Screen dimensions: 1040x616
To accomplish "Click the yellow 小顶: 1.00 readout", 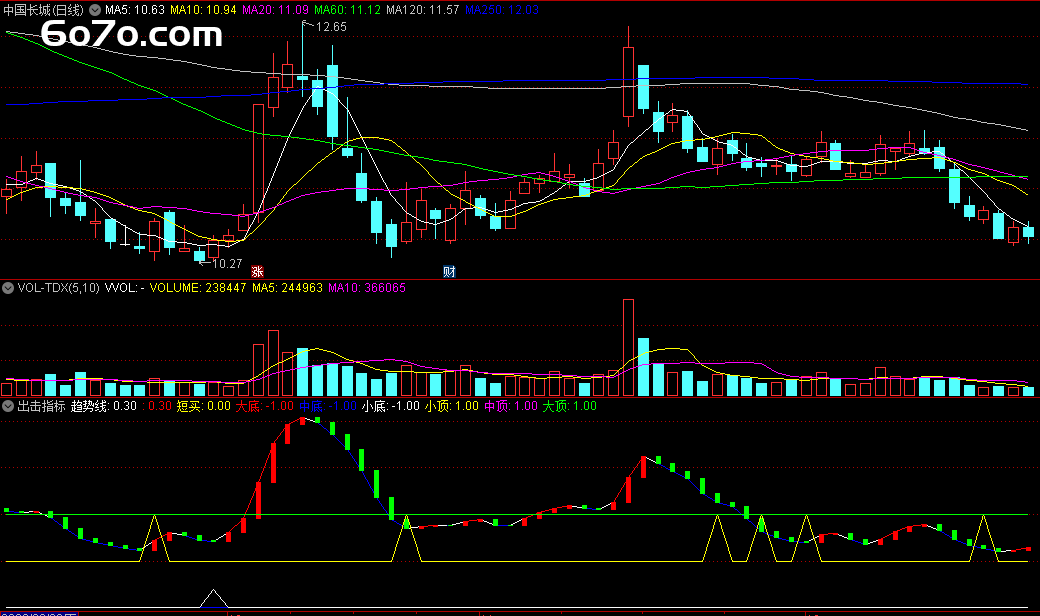I will (x=452, y=406).
